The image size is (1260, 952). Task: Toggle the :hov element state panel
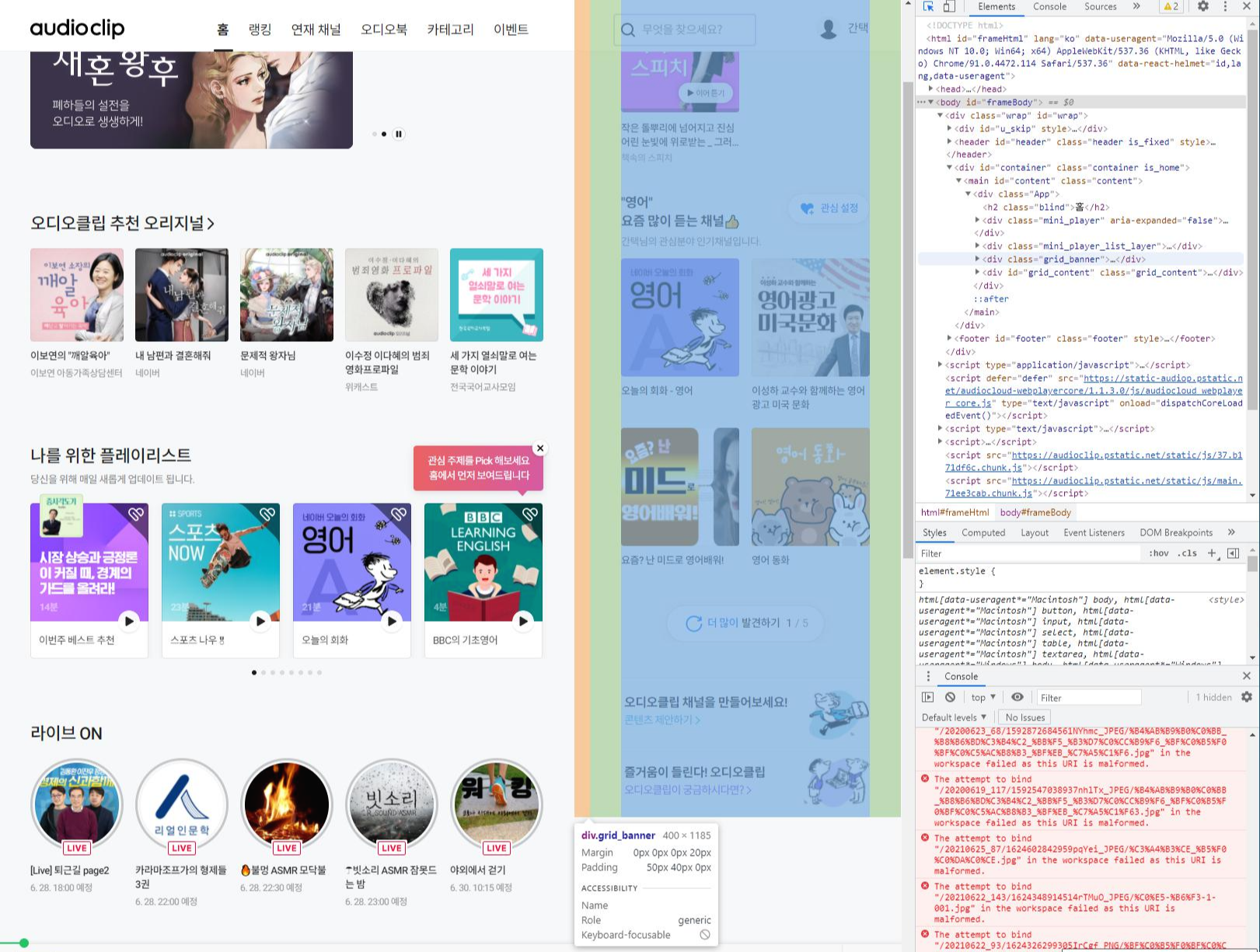[x=1158, y=553]
